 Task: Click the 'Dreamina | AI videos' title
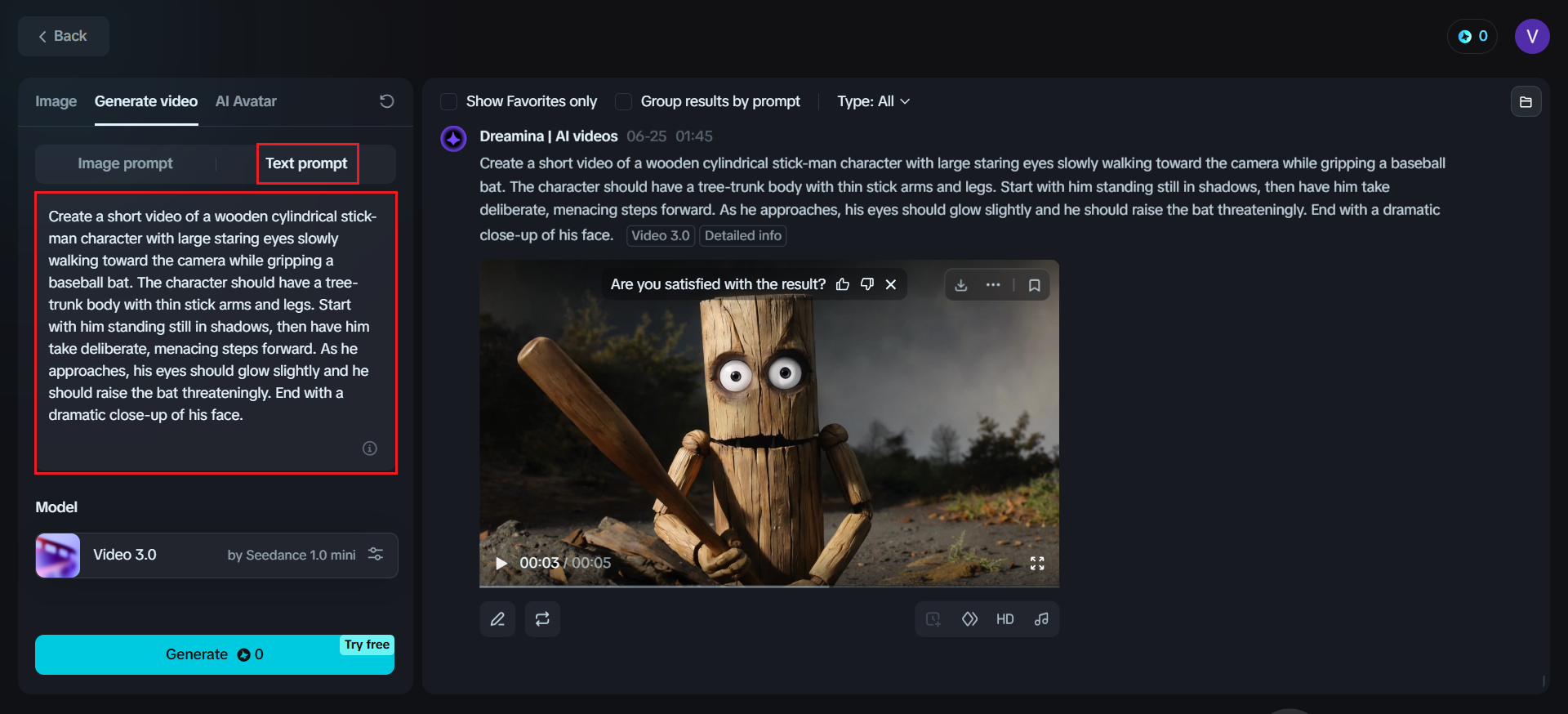(549, 136)
